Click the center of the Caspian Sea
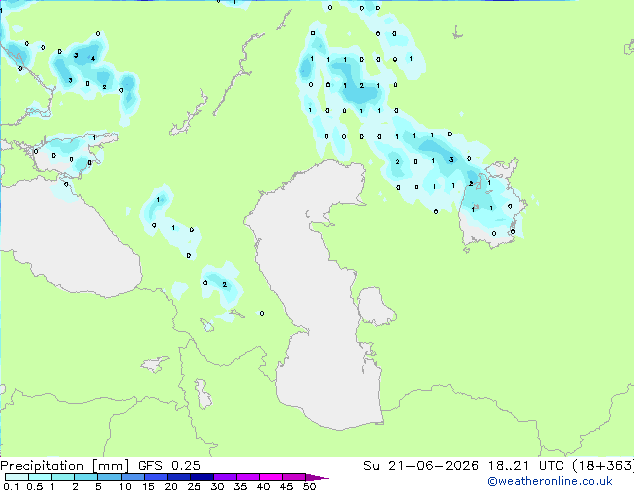 pyautogui.click(x=319, y=291)
